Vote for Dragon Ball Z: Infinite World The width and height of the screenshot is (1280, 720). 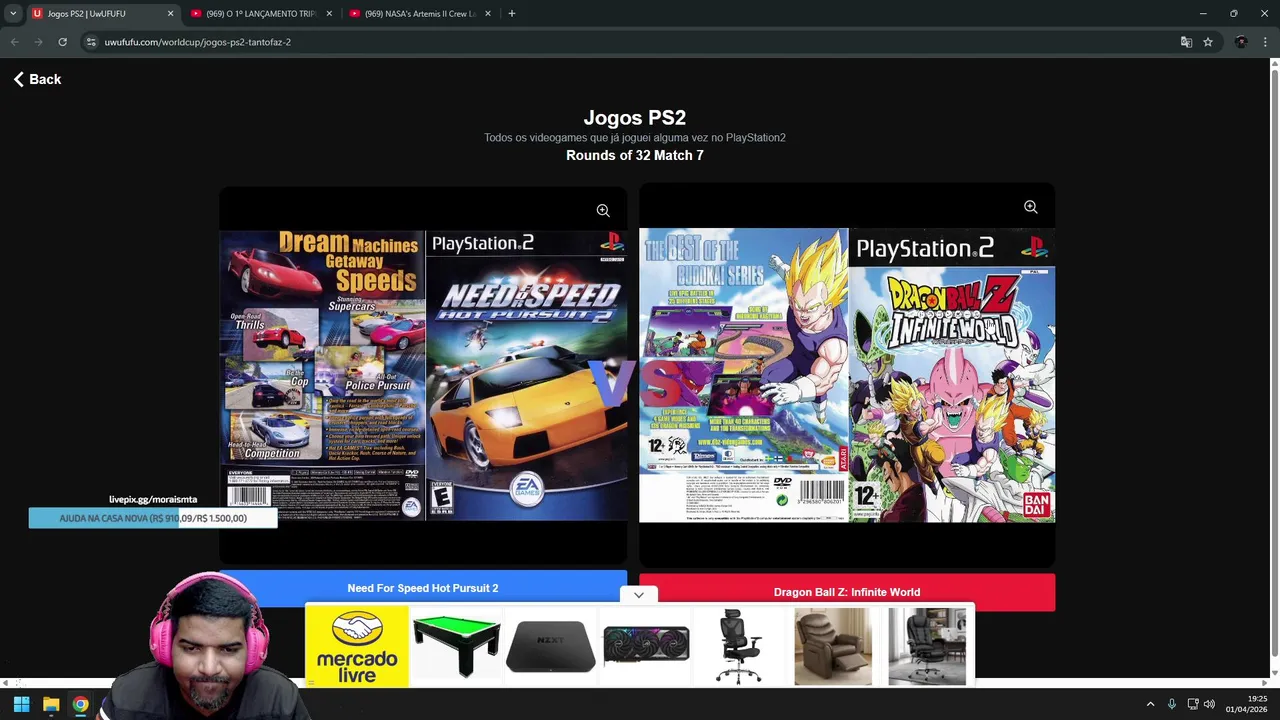[x=847, y=592]
